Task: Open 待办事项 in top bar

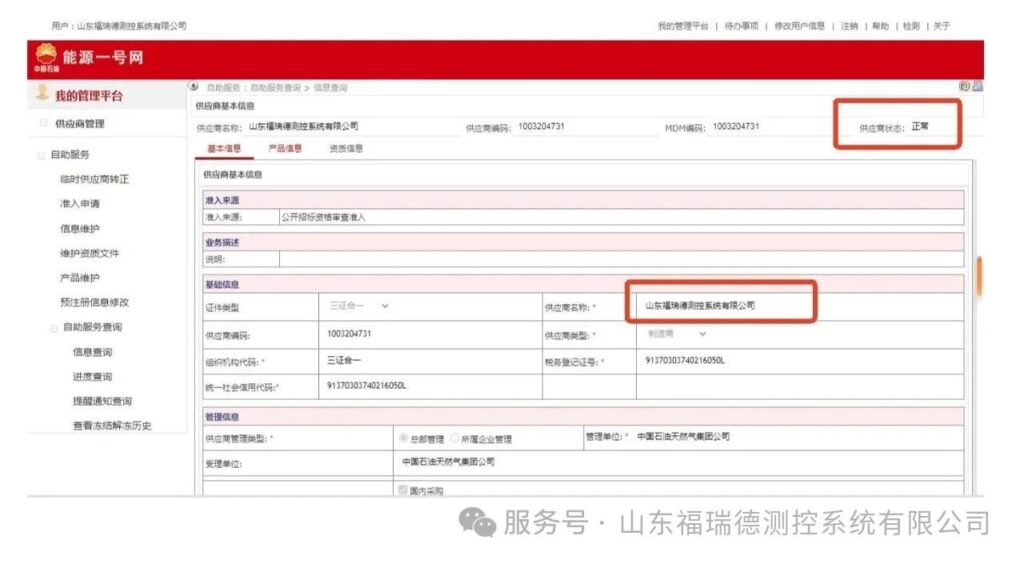Action: tap(741, 26)
